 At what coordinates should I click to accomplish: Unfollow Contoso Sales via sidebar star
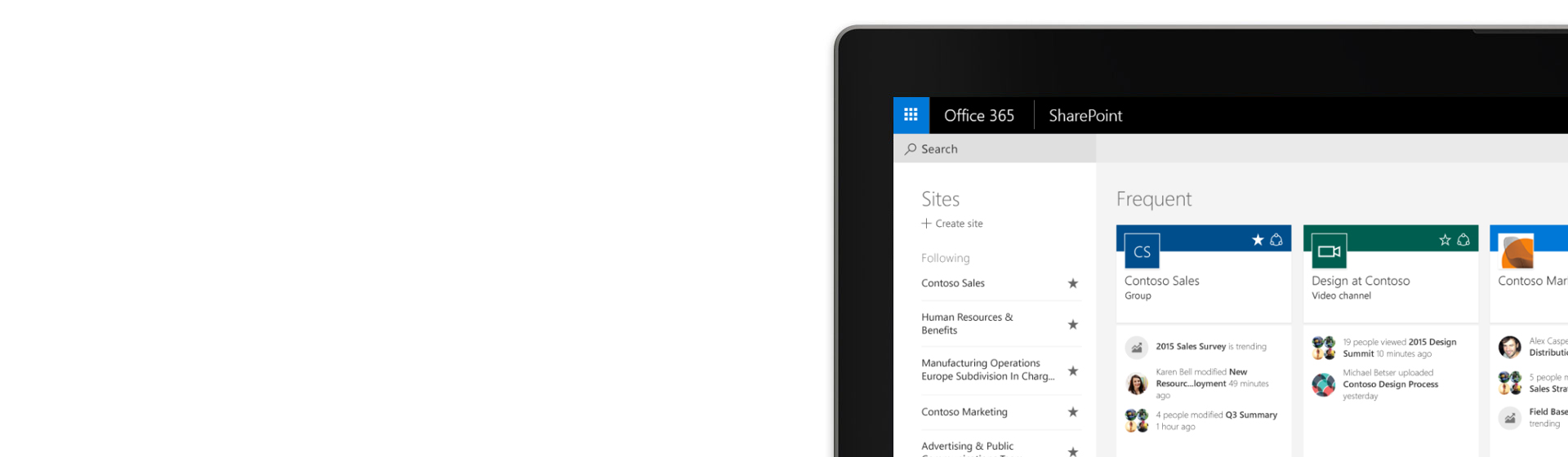tap(1073, 283)
